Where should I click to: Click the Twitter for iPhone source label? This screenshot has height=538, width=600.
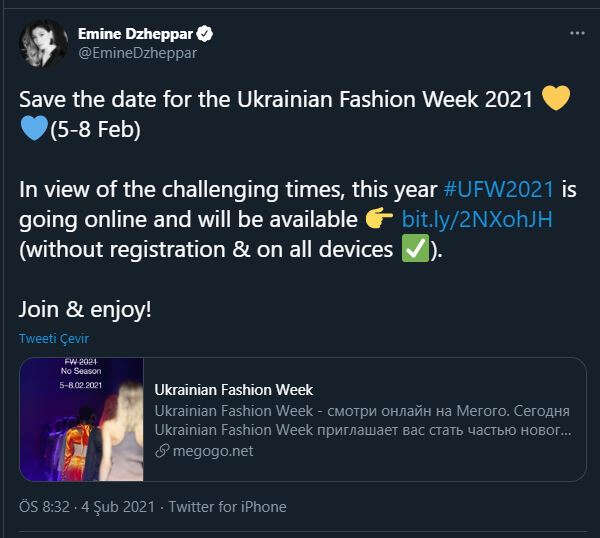[x=227, y=507]
